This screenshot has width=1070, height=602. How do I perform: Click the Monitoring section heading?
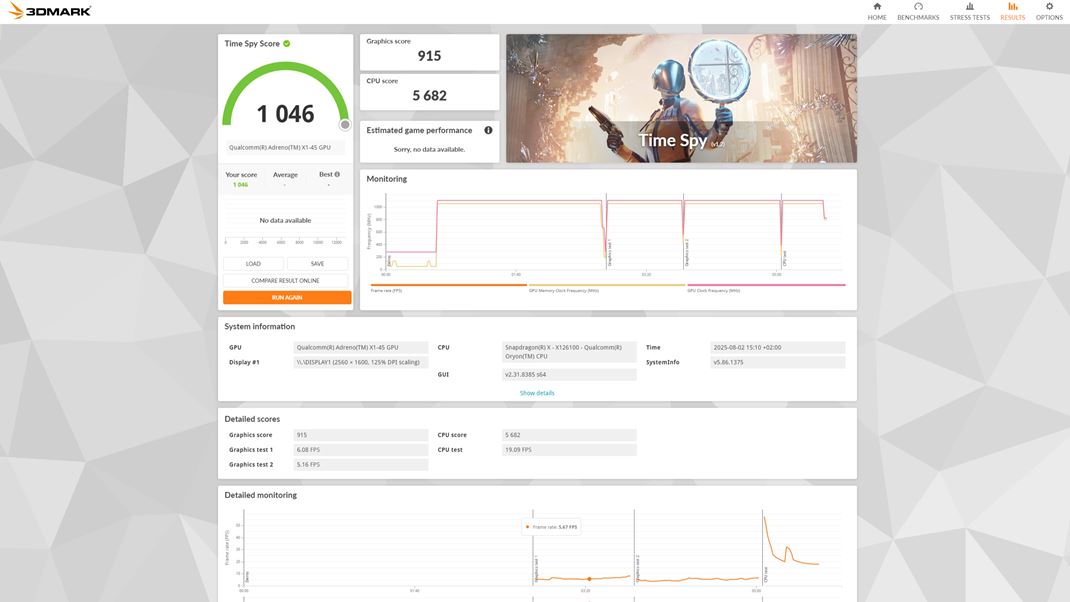coord(386,179)
